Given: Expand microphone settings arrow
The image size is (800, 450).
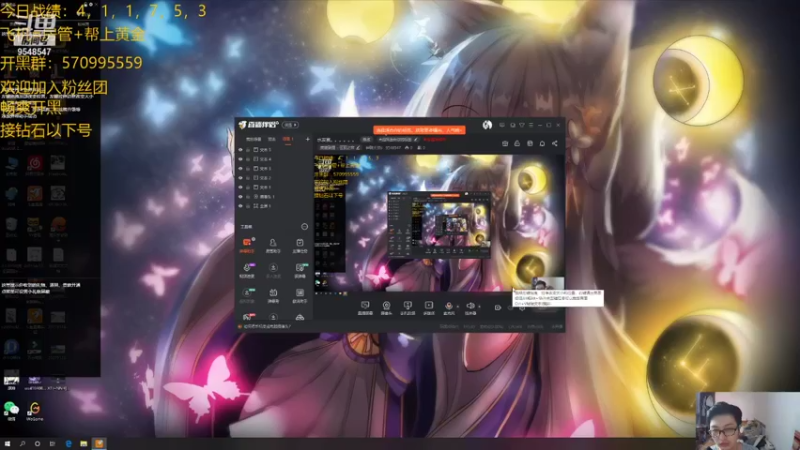Looking at the screenshot, I should point(458,306).
